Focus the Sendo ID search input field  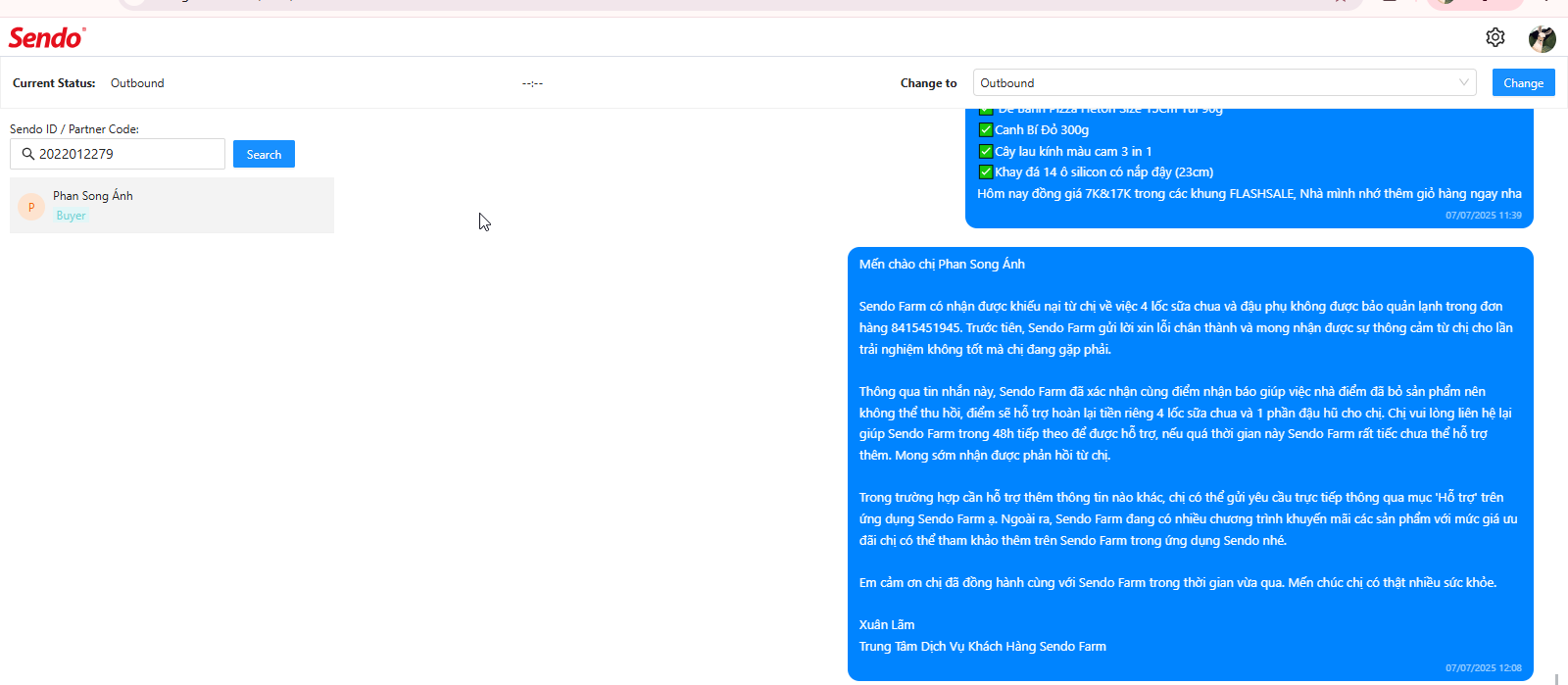(x=118, y=154)
